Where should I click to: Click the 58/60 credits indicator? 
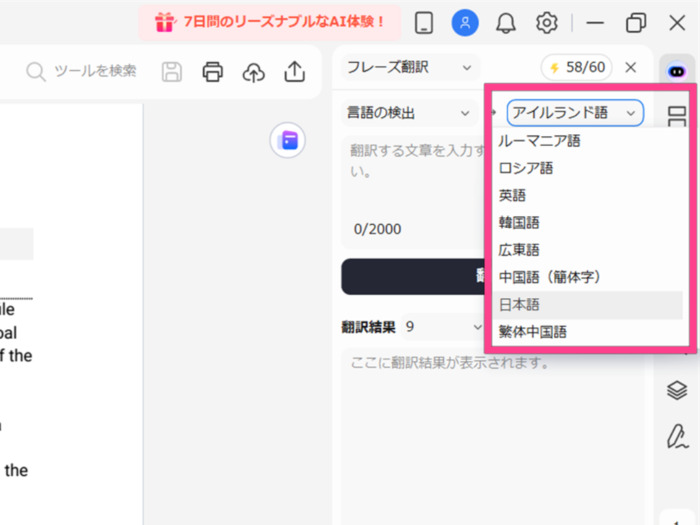click(577, 67)
